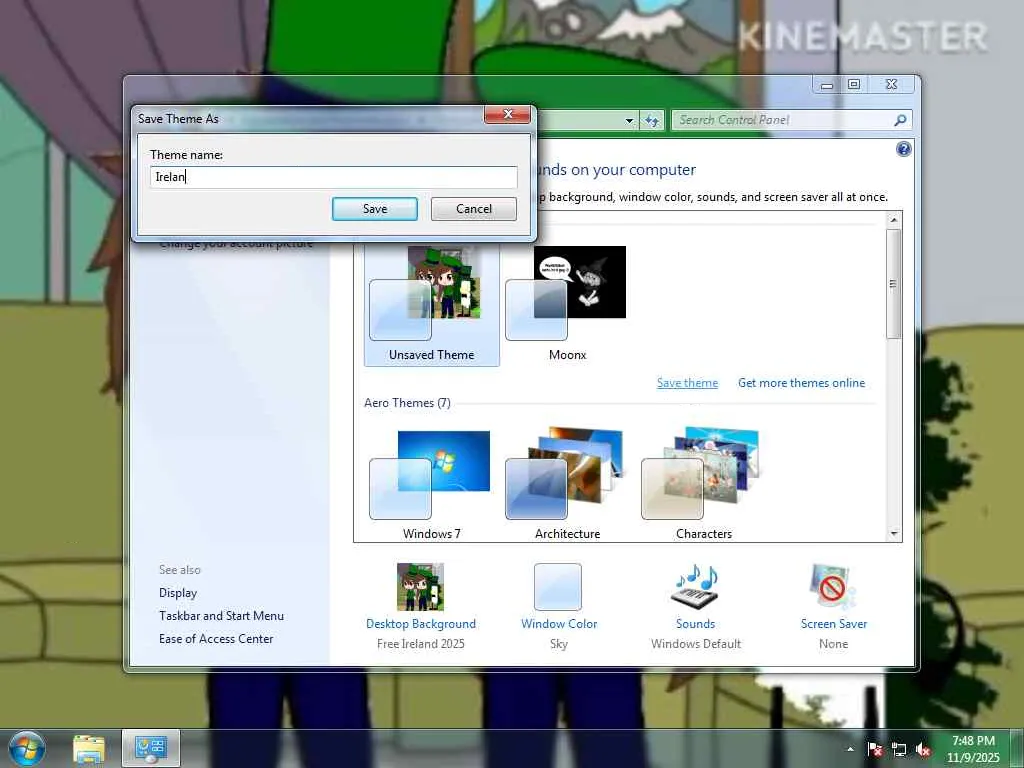Open the Windows Start orb
The image size is (1024, 768).
click(27, 748)
